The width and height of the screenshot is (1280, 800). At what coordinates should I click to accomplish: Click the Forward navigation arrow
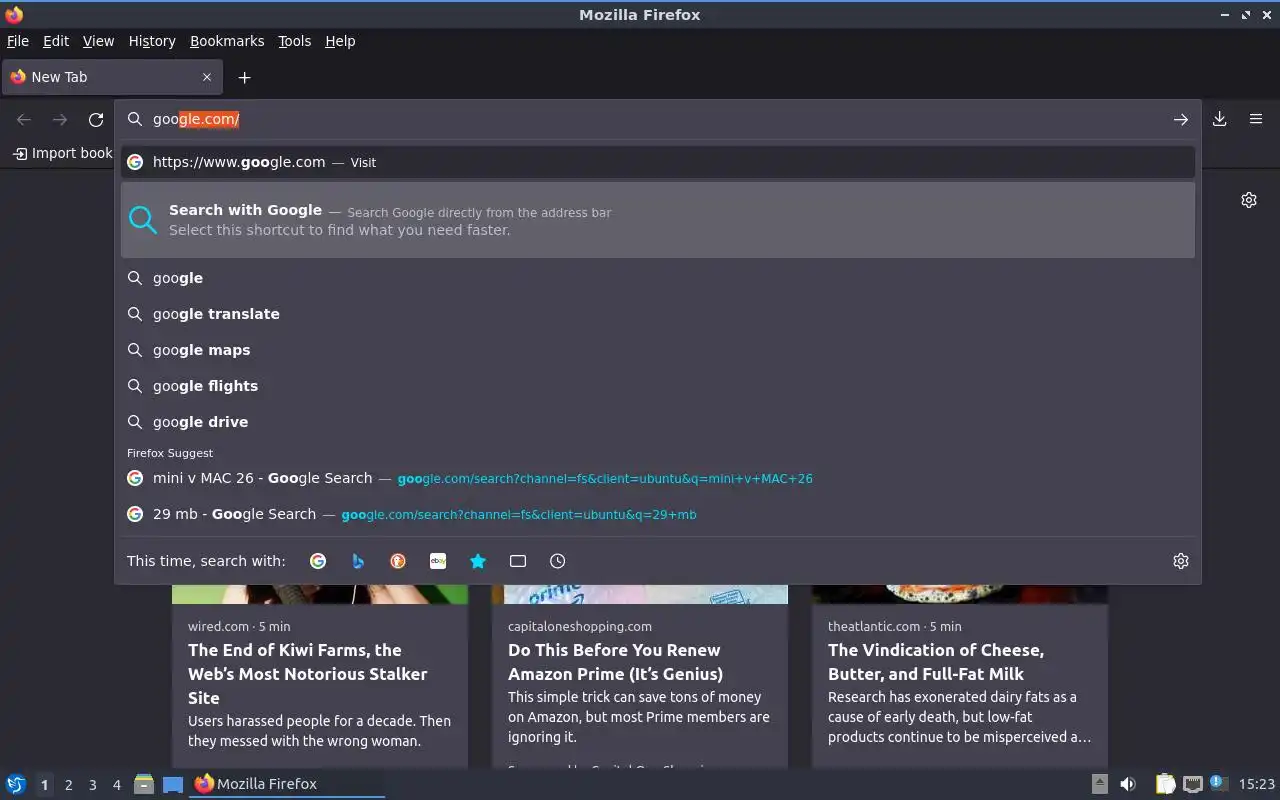click(x=60, y=119)
